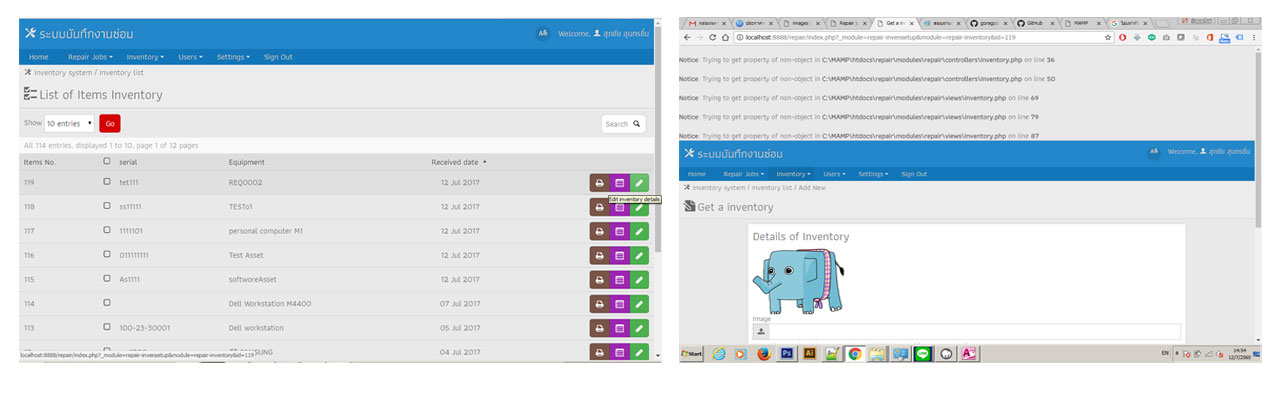Sign Out in left window

pos(278,57)
